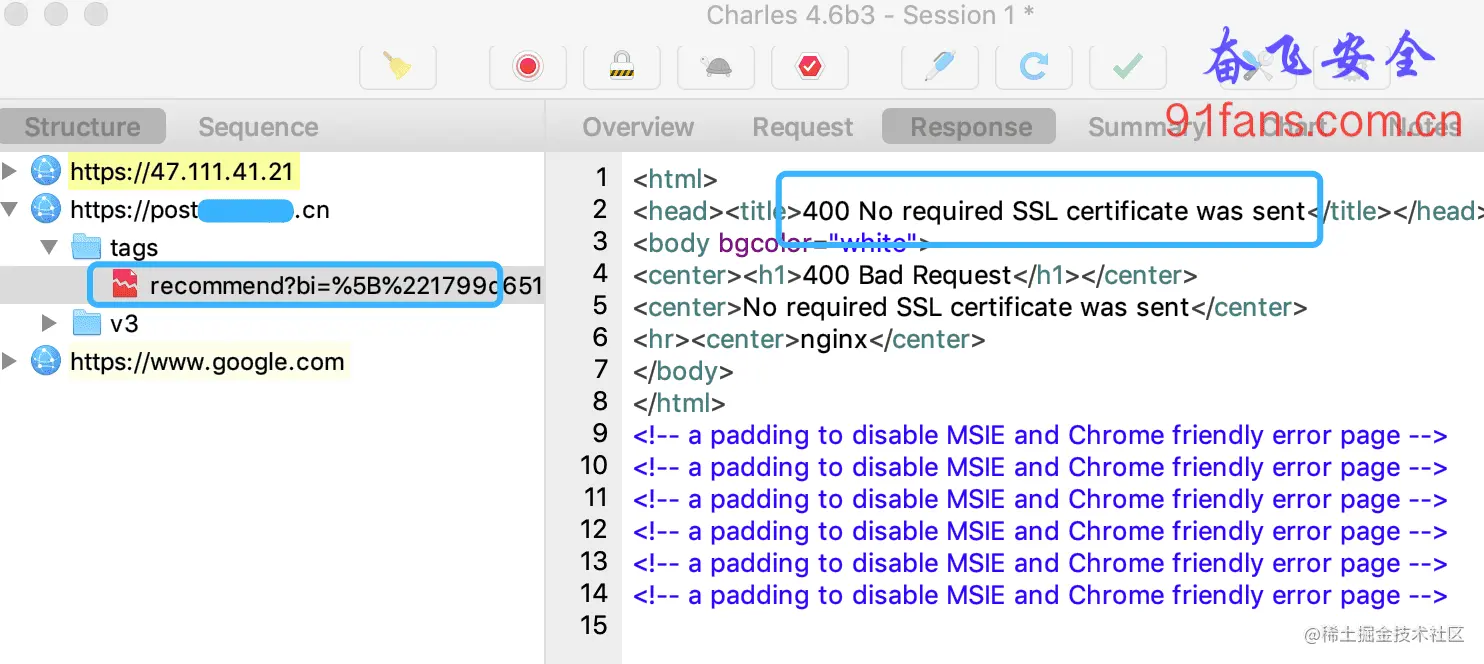The width and height of the screenshot is (1484, 664).
Task: Select the v3 folder row
Action: click(124, 323)
